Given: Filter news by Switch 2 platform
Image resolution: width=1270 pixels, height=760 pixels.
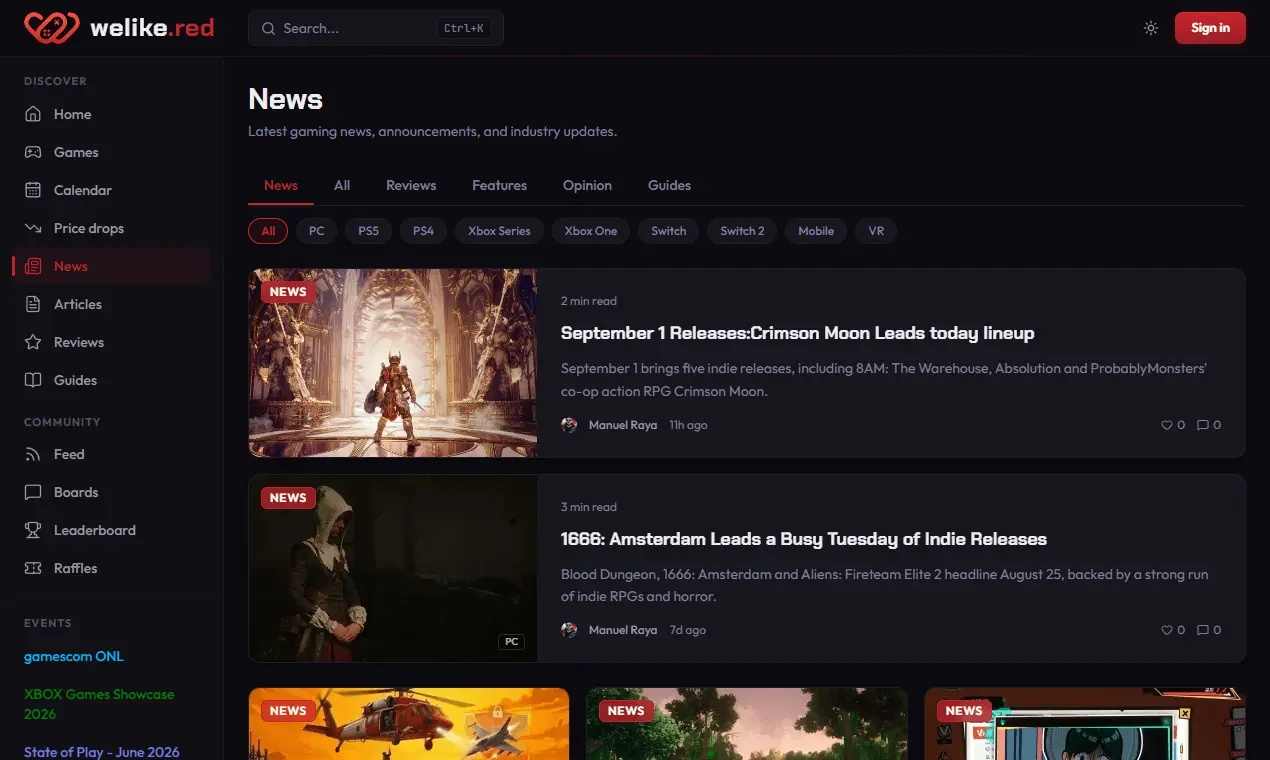Looking at the screenshot, I should pos(742,231).
